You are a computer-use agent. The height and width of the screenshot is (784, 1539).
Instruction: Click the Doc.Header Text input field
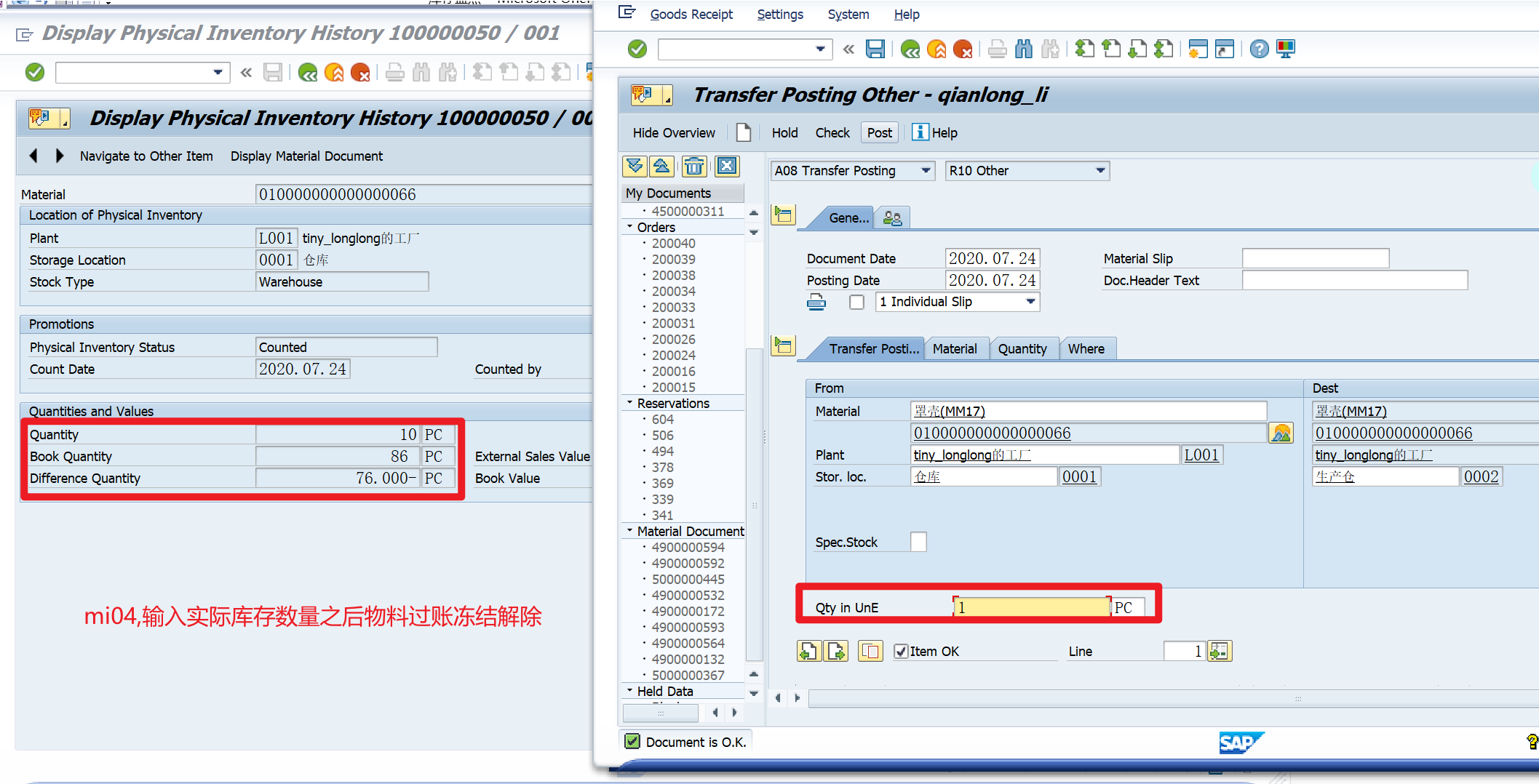(1354, 280)
